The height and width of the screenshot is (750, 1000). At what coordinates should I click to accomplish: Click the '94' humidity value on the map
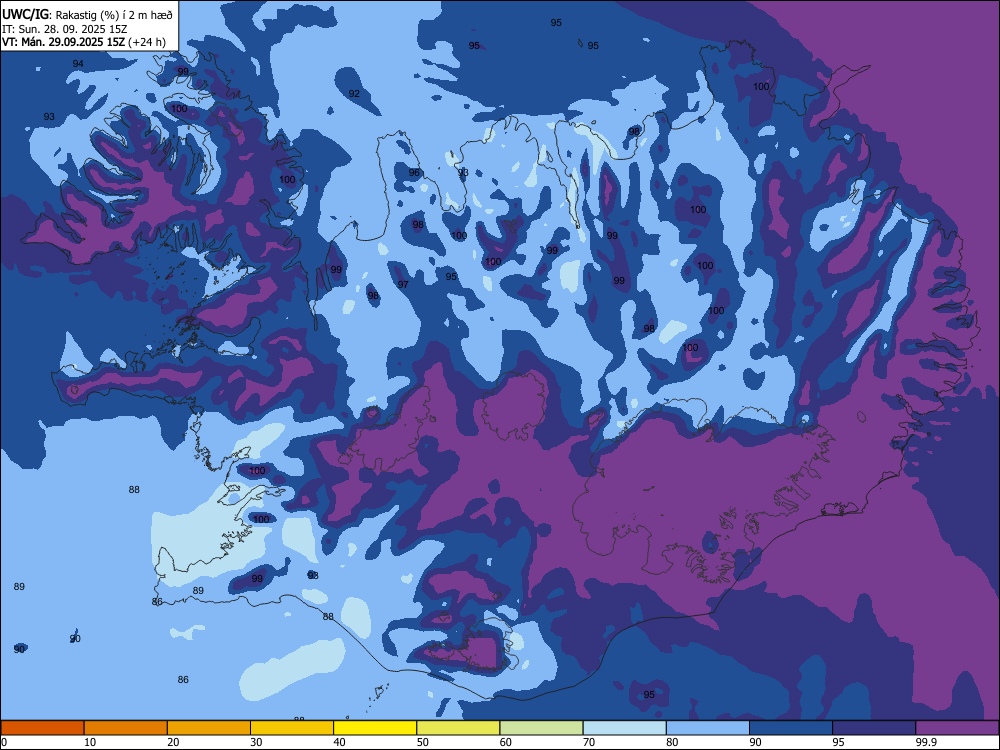point(78,64)
